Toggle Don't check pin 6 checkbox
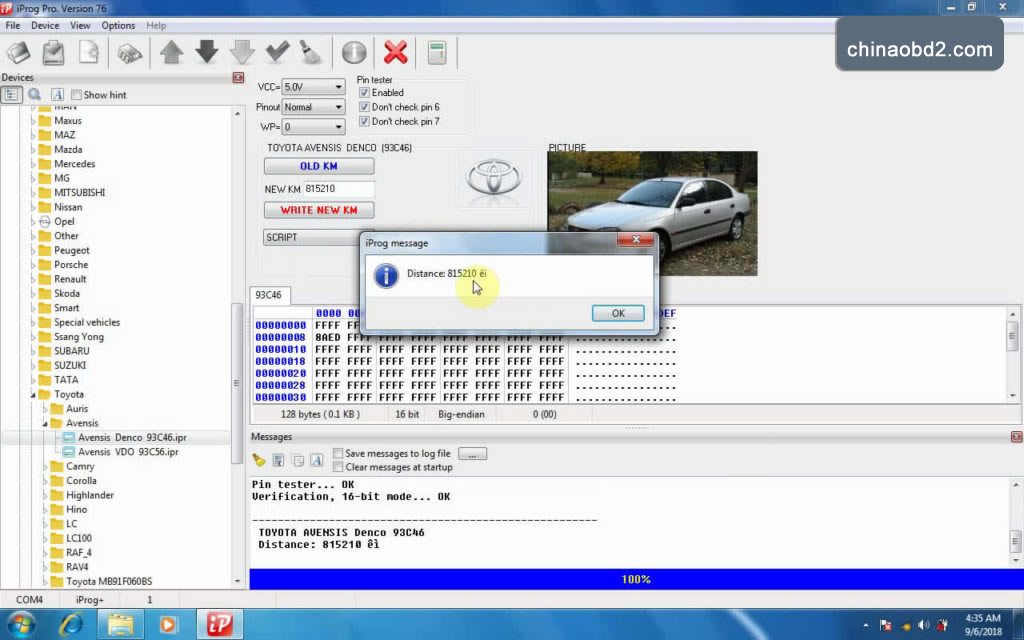Screen dimensions: 1024x640 (364, 107)
